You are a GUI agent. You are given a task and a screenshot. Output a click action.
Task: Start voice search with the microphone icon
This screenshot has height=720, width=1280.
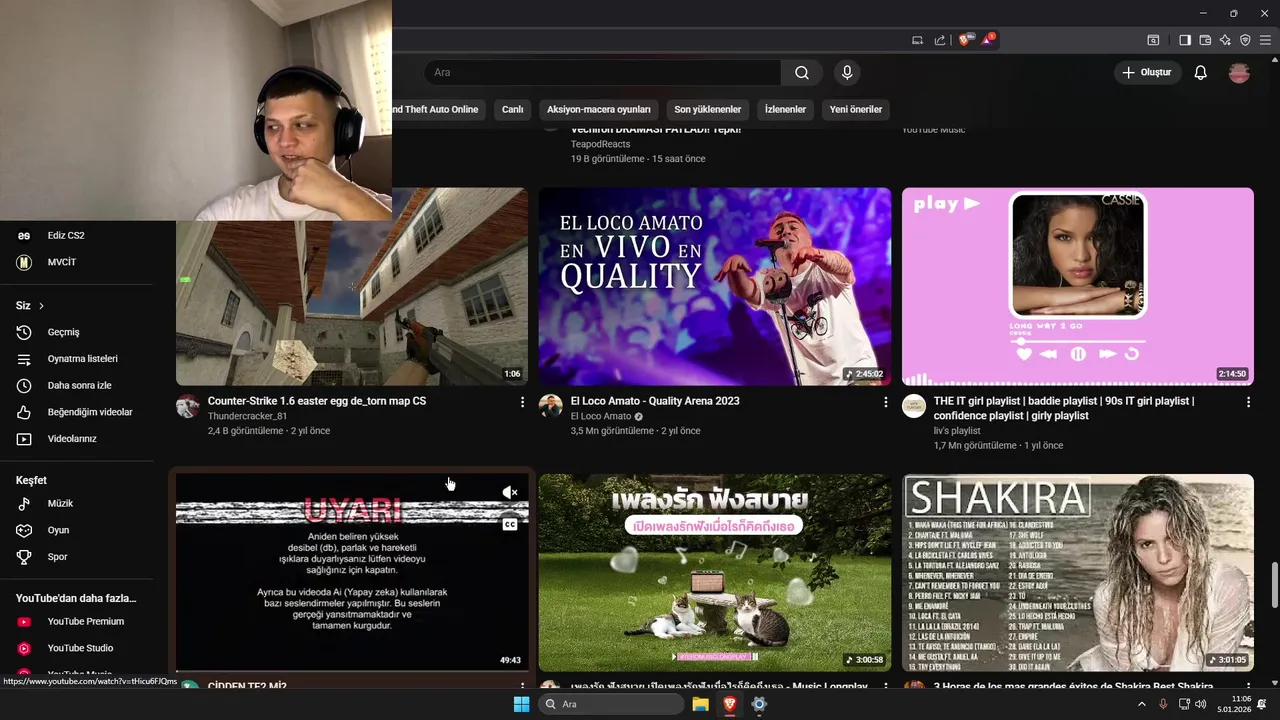click(847, 72)
